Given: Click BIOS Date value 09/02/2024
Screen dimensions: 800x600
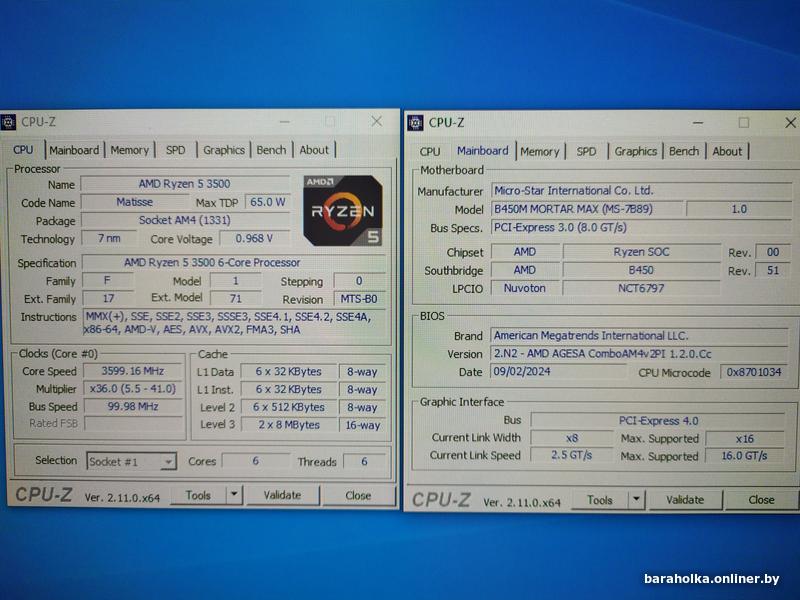Looking at the screenshot, I should pyautogui.click(x=558, y=371).
